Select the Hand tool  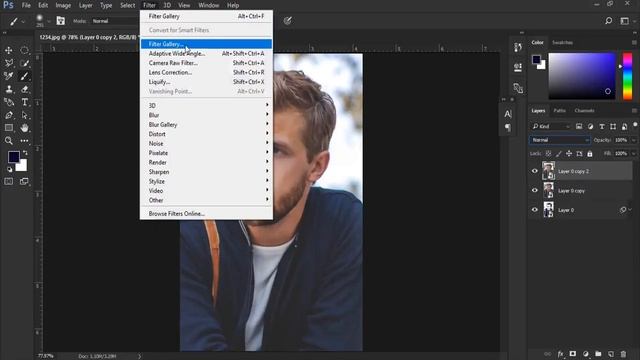24,128
